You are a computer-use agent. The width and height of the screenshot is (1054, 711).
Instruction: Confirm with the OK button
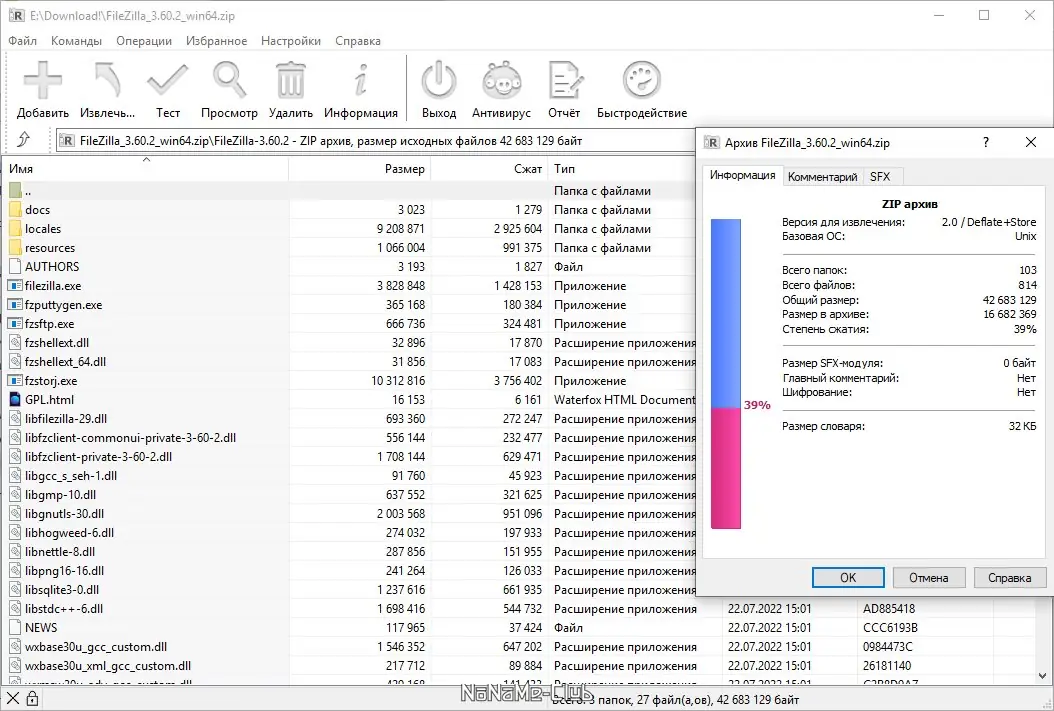point(848,578)
